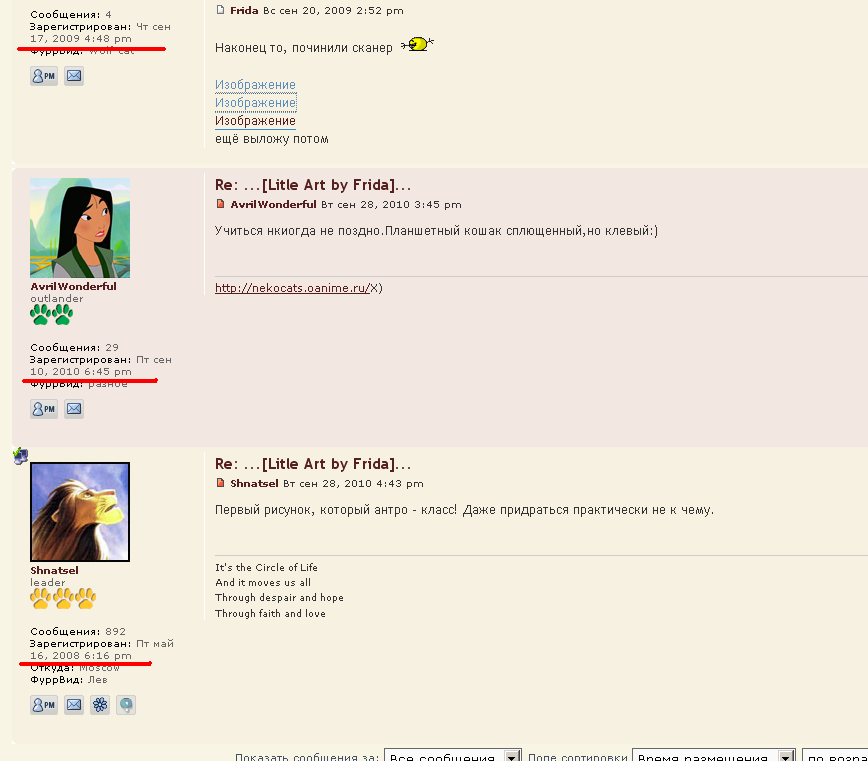This screenshot has height=761, width=868.
Task: Click the email icon under AvrilWonderful's profile
Action: tap(74, 409)
